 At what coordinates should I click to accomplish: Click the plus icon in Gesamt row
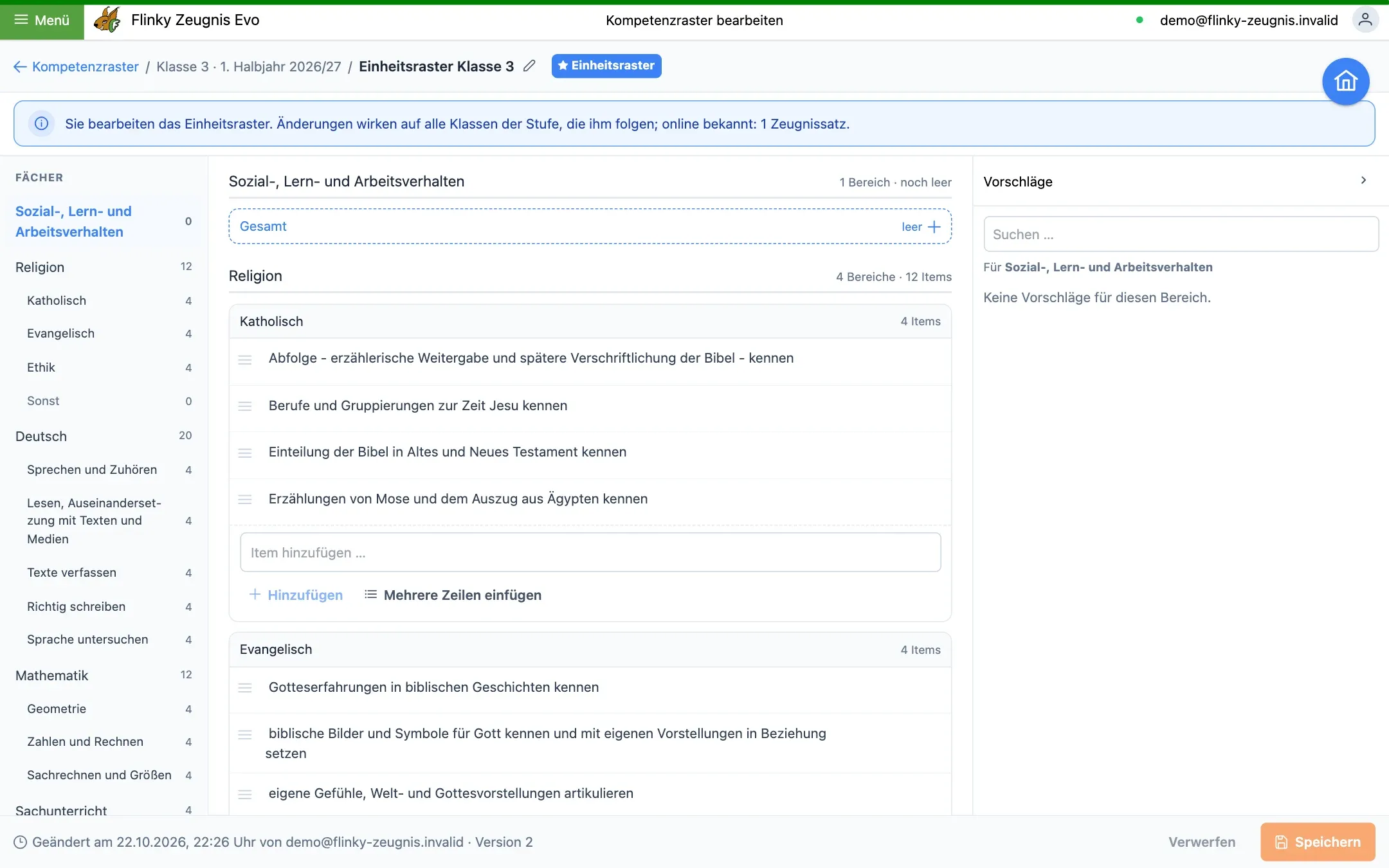coord(934,226)
